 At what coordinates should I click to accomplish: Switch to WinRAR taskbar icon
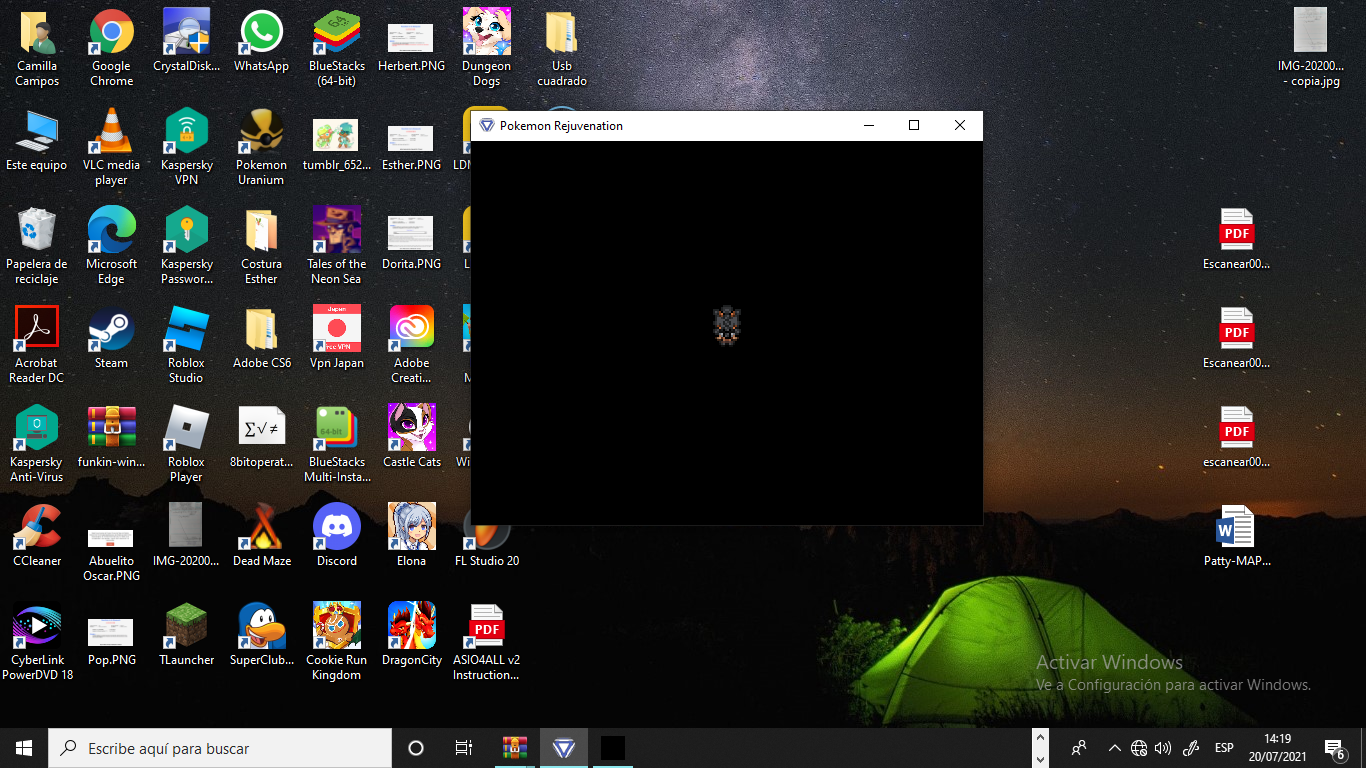coord(515,748)
